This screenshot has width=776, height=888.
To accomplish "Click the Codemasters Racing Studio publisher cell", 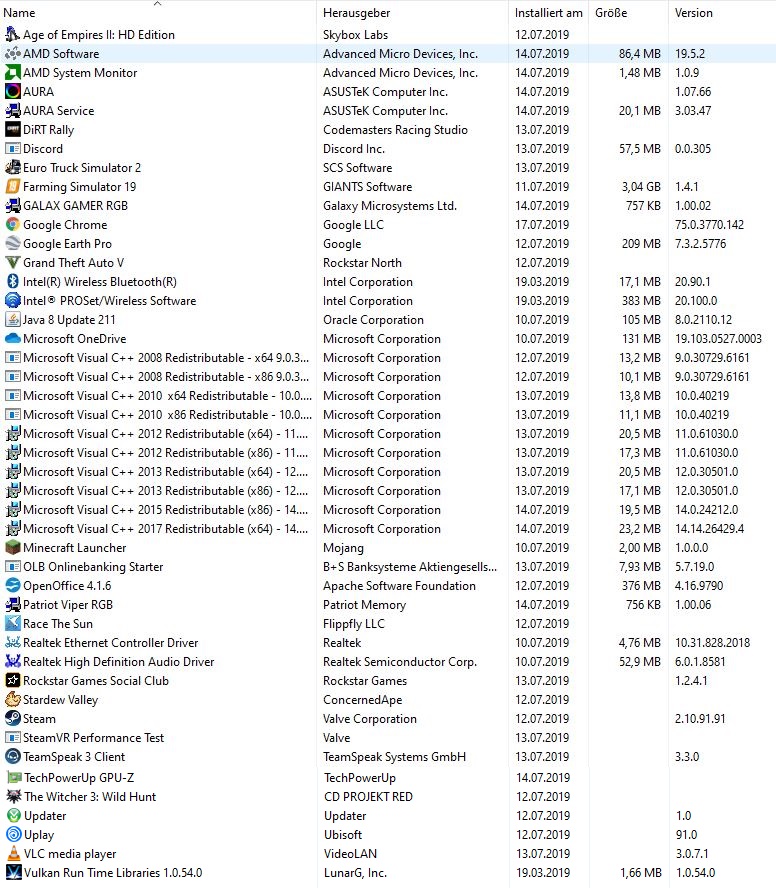I will click(x=395, y=130).
